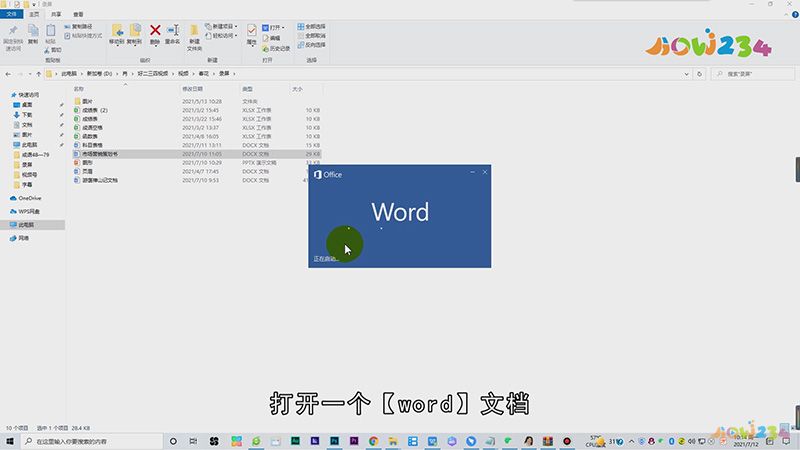Click the Back arrow in navigation bar

8,74
